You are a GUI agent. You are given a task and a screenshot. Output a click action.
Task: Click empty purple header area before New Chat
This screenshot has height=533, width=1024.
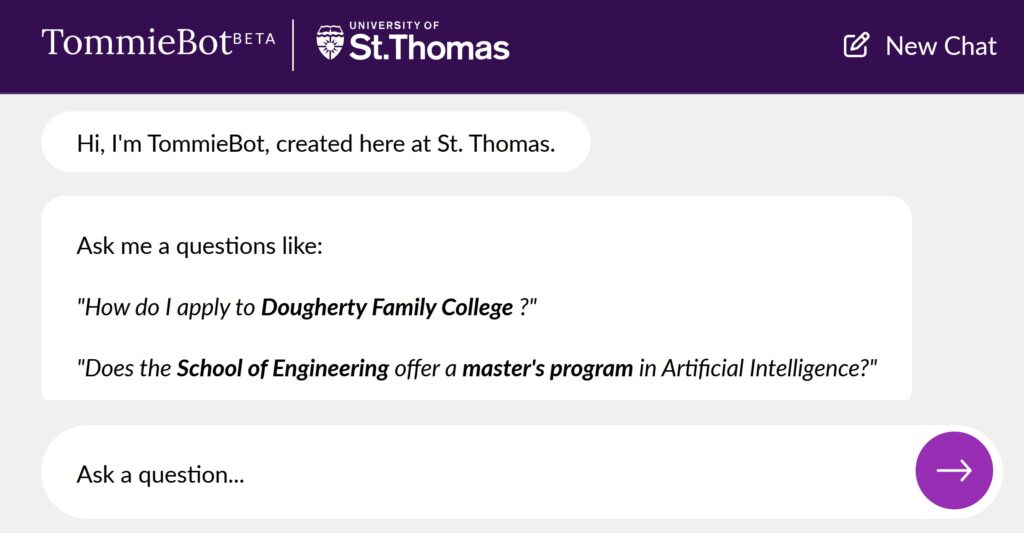[x=680, y=46]
